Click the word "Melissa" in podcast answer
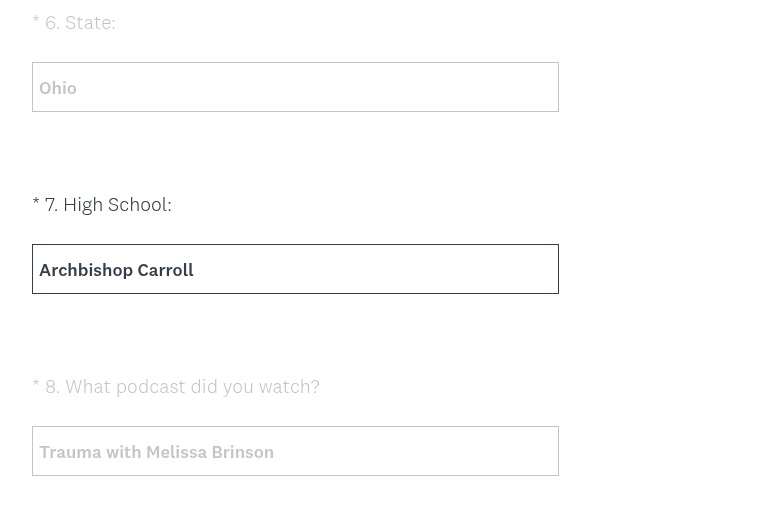The width and height of the screenshot is (772, 518). click(x=176, y=452)
